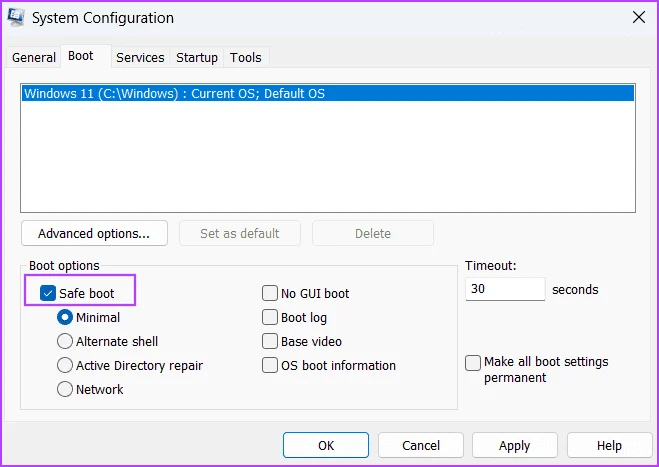Close the System Configuration window
This screenshot has width=659, height=467.
[x=639, y=18]
